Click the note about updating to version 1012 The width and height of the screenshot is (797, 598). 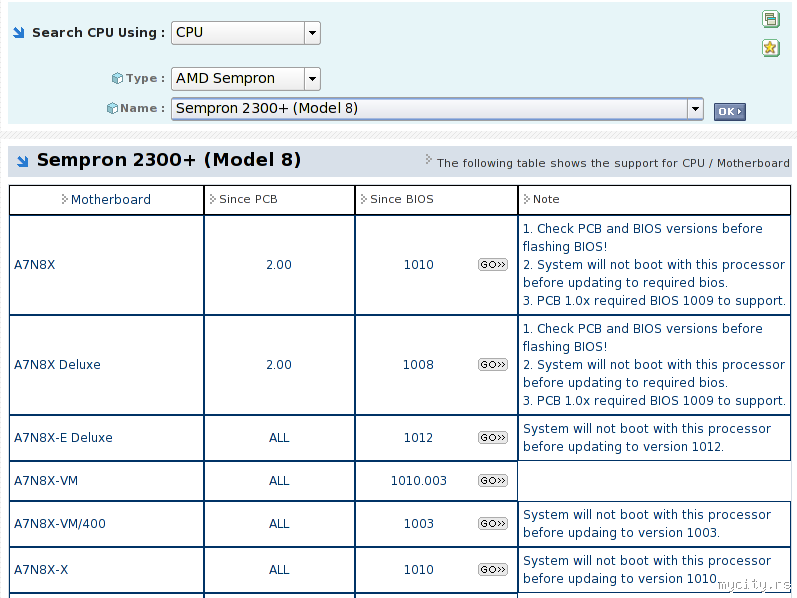pos(647,437)
